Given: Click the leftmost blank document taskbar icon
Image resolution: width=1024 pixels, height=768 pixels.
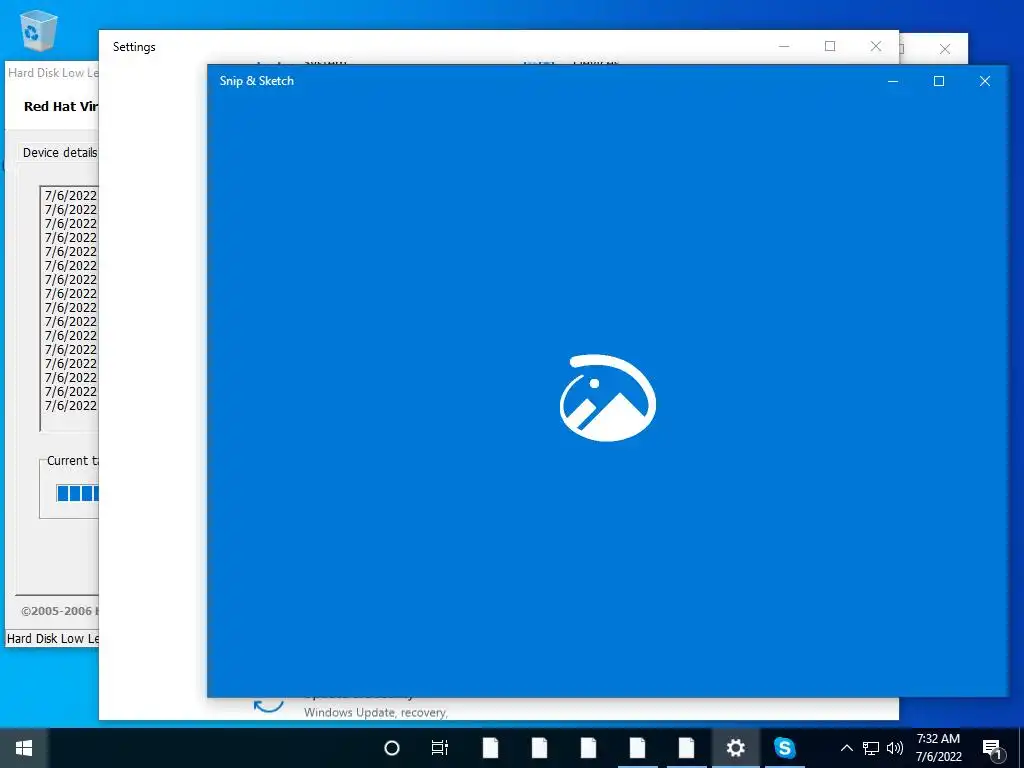Looking at the screenshot, I should (x=490, y=748).
